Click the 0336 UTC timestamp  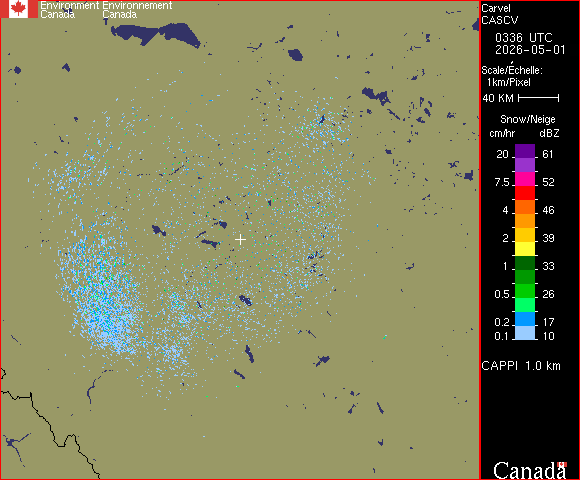coord(523,38)
